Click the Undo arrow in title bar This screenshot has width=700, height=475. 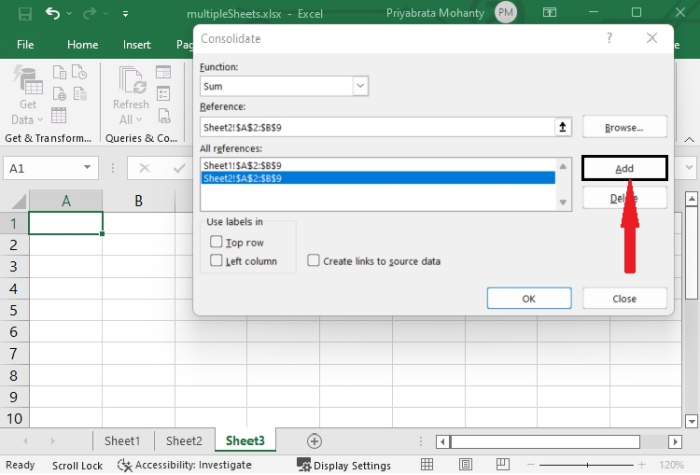53,14
